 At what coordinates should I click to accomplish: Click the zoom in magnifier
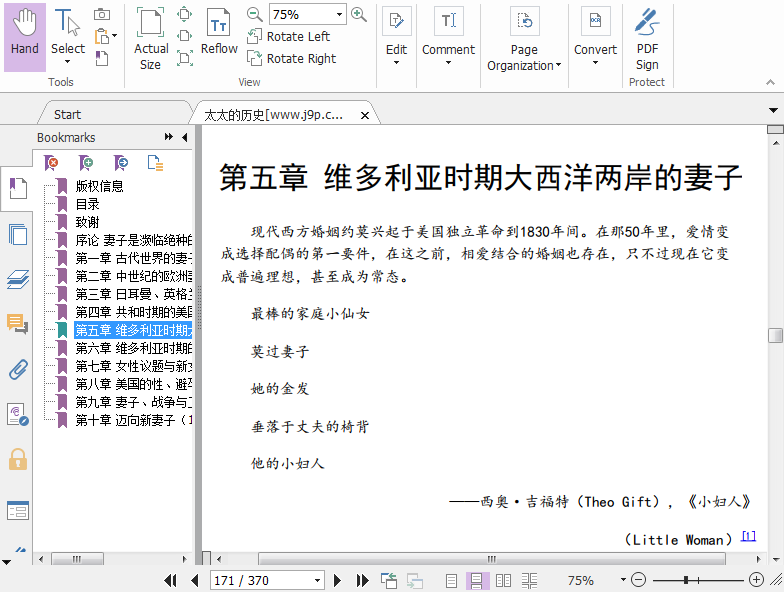358,14
